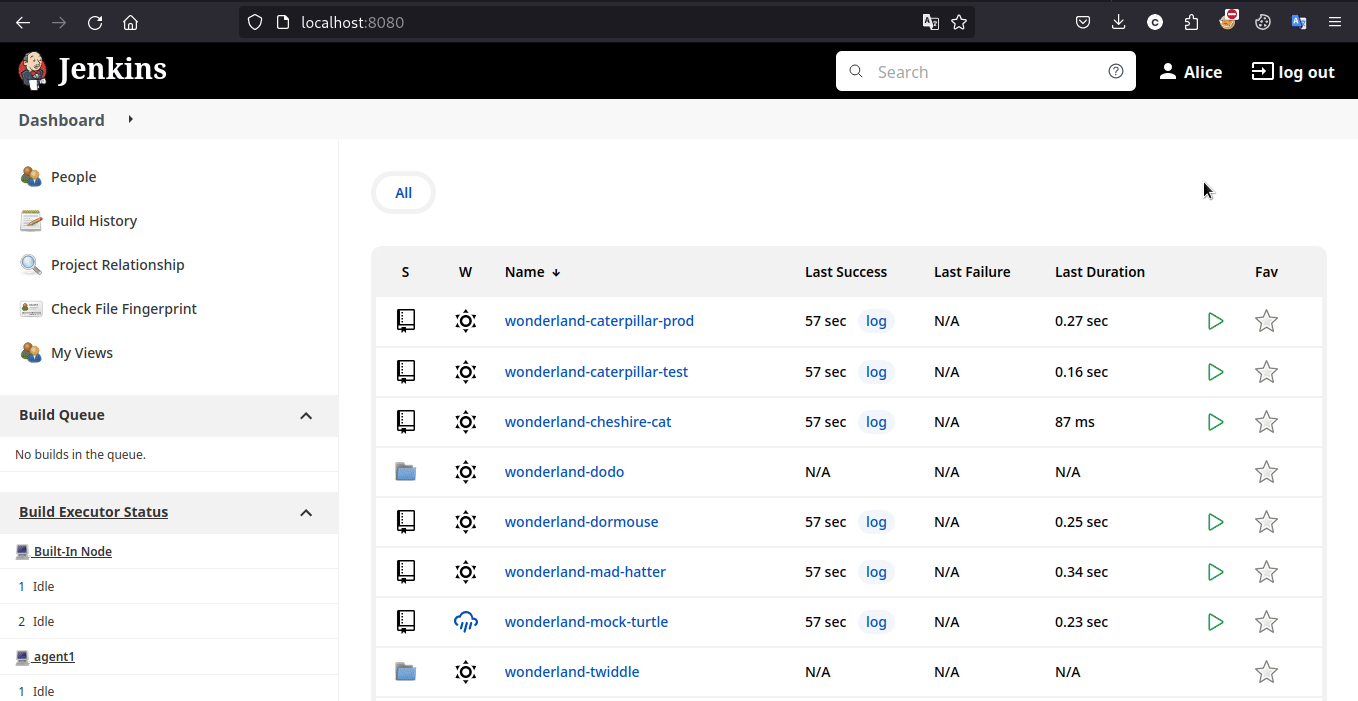Viewport: 1358px width, 701px height.
Task: Run build for wonderland-caterpillar-prod
Action: pos(1215,321)
